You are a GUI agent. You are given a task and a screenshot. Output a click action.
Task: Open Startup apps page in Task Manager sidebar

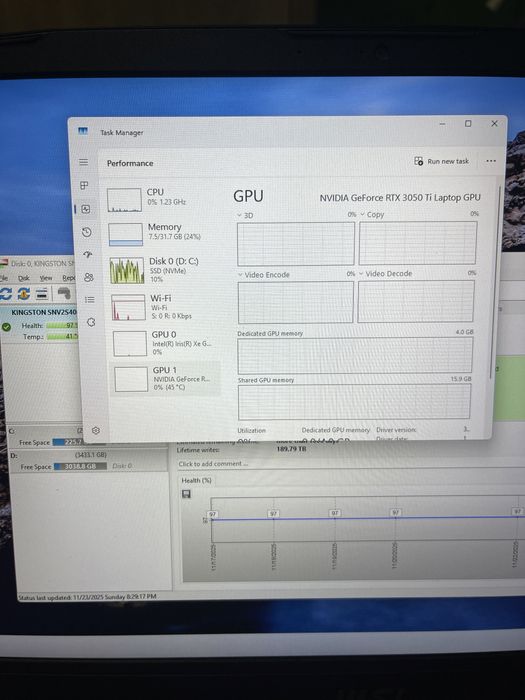88,254
